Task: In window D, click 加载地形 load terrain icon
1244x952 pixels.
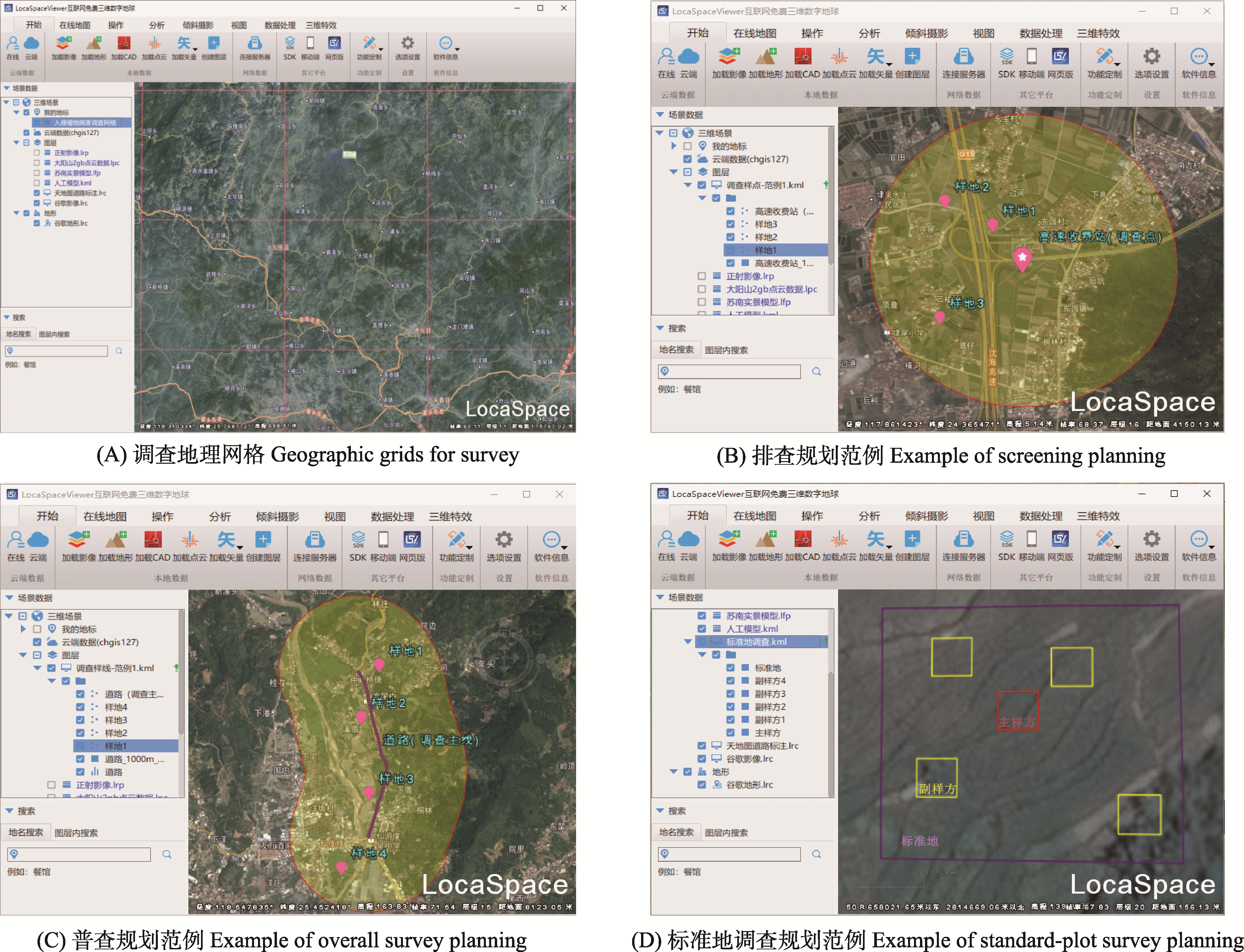Action: pos(765,538)
